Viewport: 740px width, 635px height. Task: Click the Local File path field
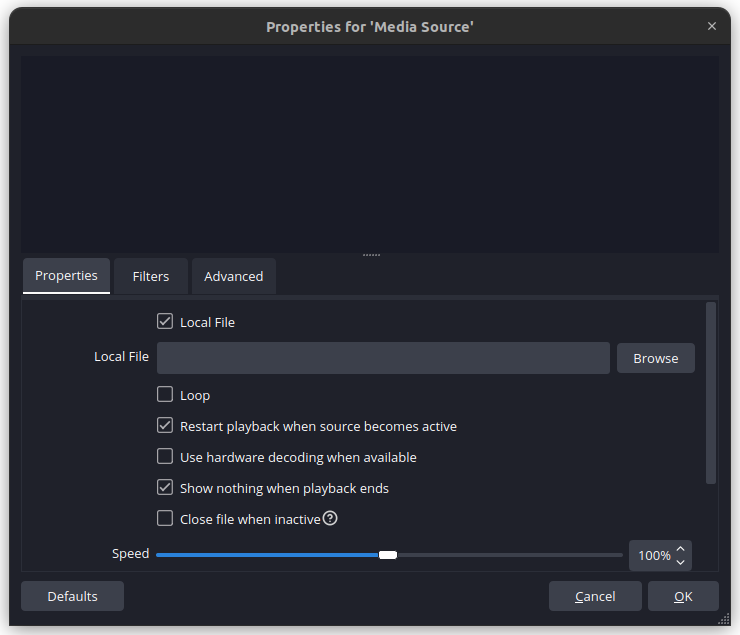coord(383,358)
